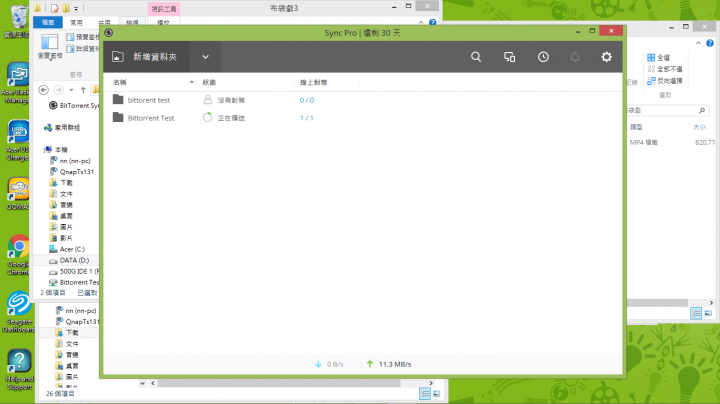
Task: Open the Video Tools tab in Explorer
Action: point(164,9)
